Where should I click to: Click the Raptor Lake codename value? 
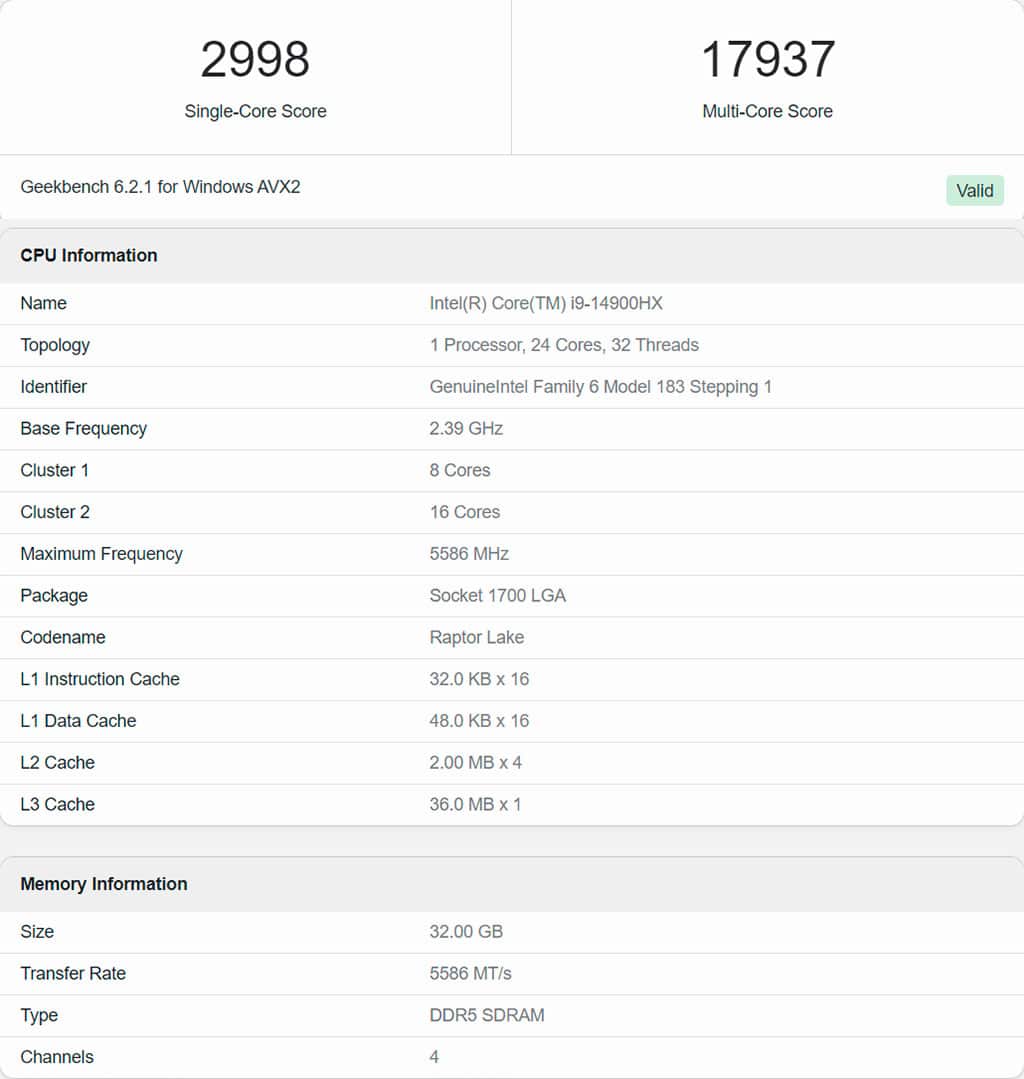474,637
